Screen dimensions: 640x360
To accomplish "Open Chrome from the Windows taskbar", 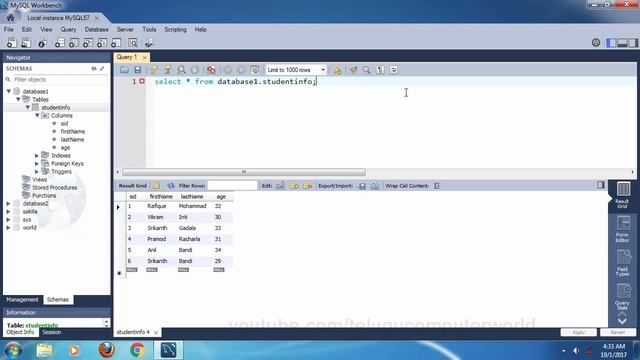I will pyautogui.click(x=138, y=350).
